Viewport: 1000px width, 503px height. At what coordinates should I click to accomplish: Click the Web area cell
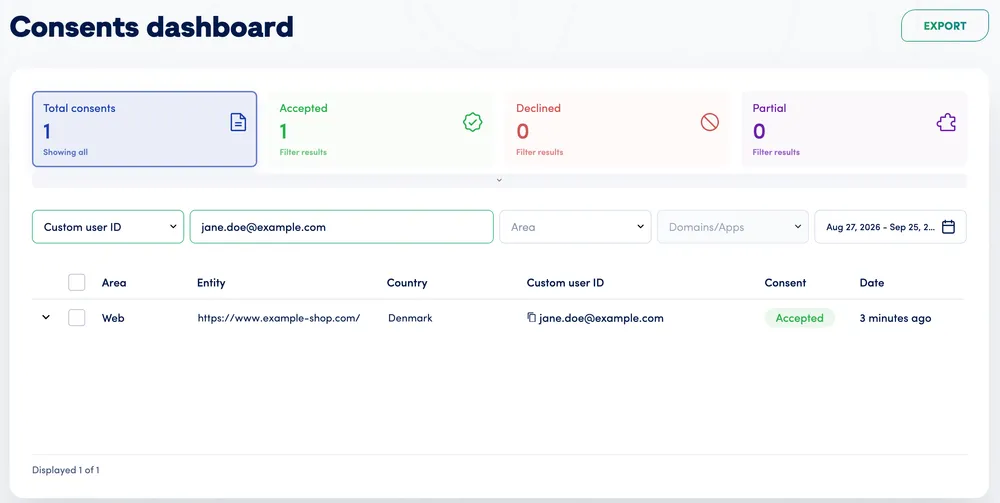tap(113, 318)
